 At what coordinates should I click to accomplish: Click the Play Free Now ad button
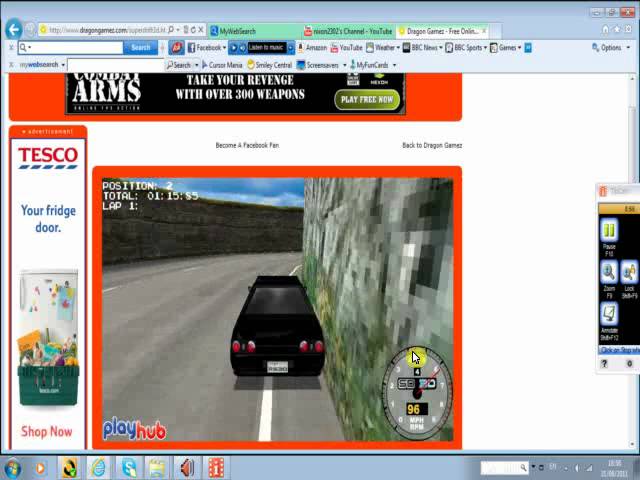click(x=367, y=100)
